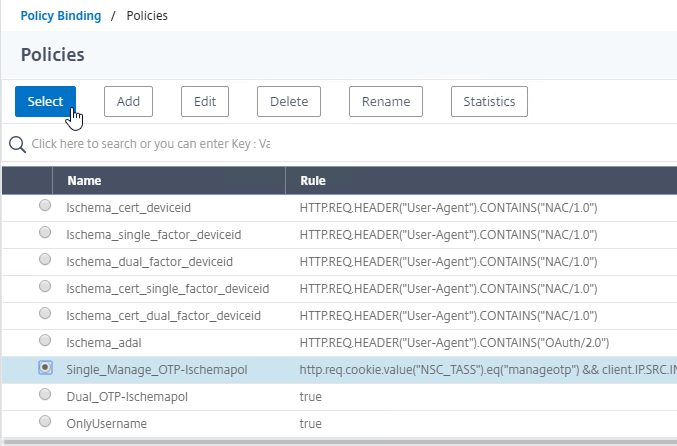Select the lschema_single_factor_deviceid radio button
This screenshot has height=446, width=677.
(x=45, y=233)
